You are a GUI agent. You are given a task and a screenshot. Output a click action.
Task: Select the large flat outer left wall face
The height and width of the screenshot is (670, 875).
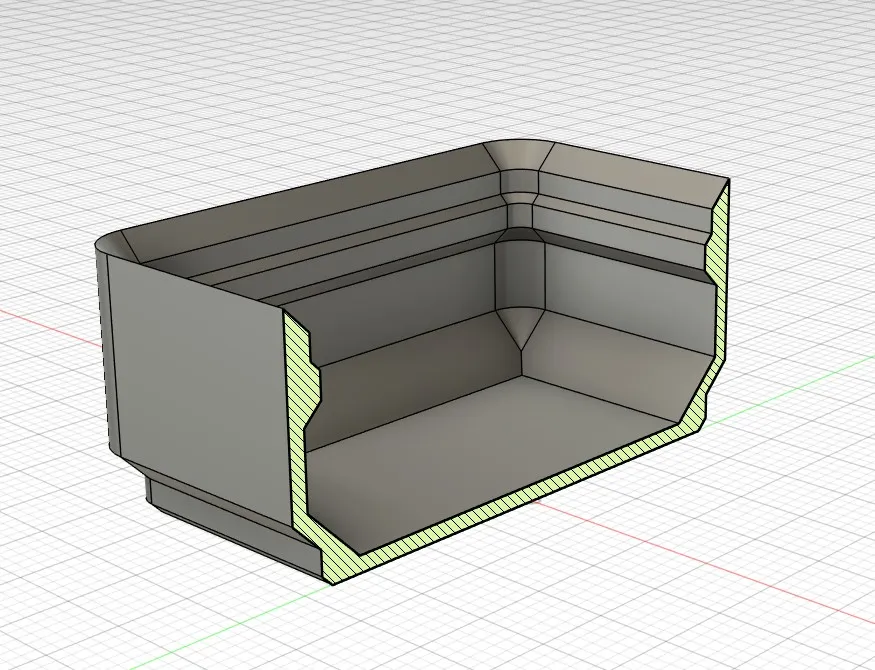pos(199,391)
